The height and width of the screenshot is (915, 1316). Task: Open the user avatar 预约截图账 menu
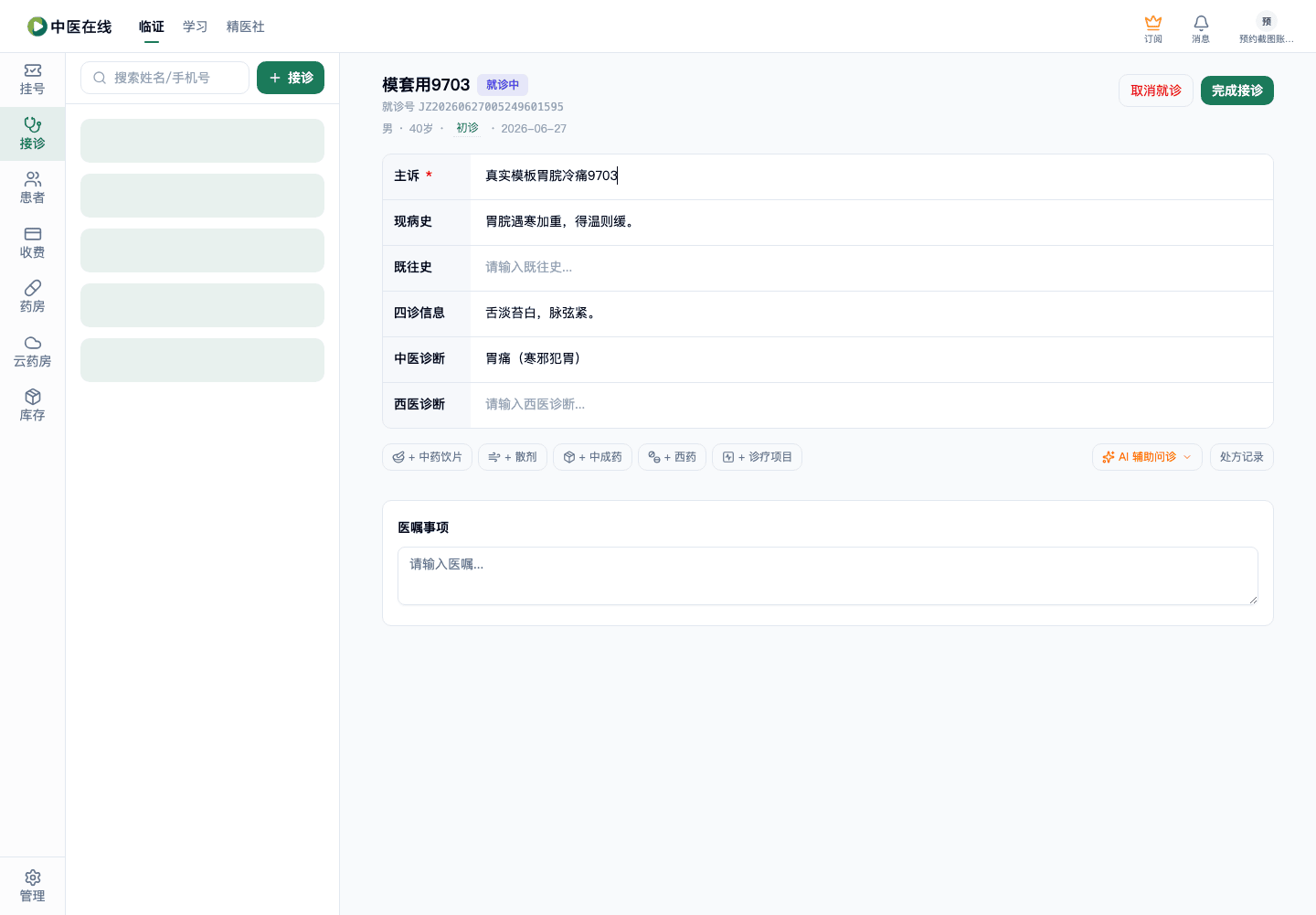tap(1266, 28)
